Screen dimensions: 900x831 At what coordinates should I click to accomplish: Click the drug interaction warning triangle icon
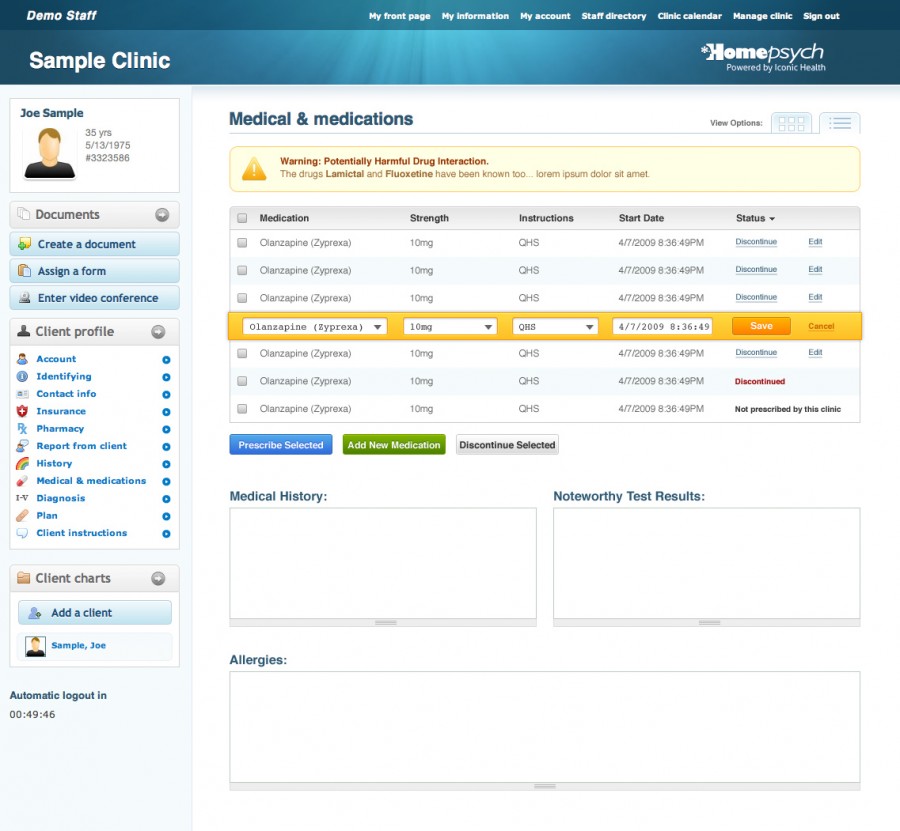(x=254, y=169)
